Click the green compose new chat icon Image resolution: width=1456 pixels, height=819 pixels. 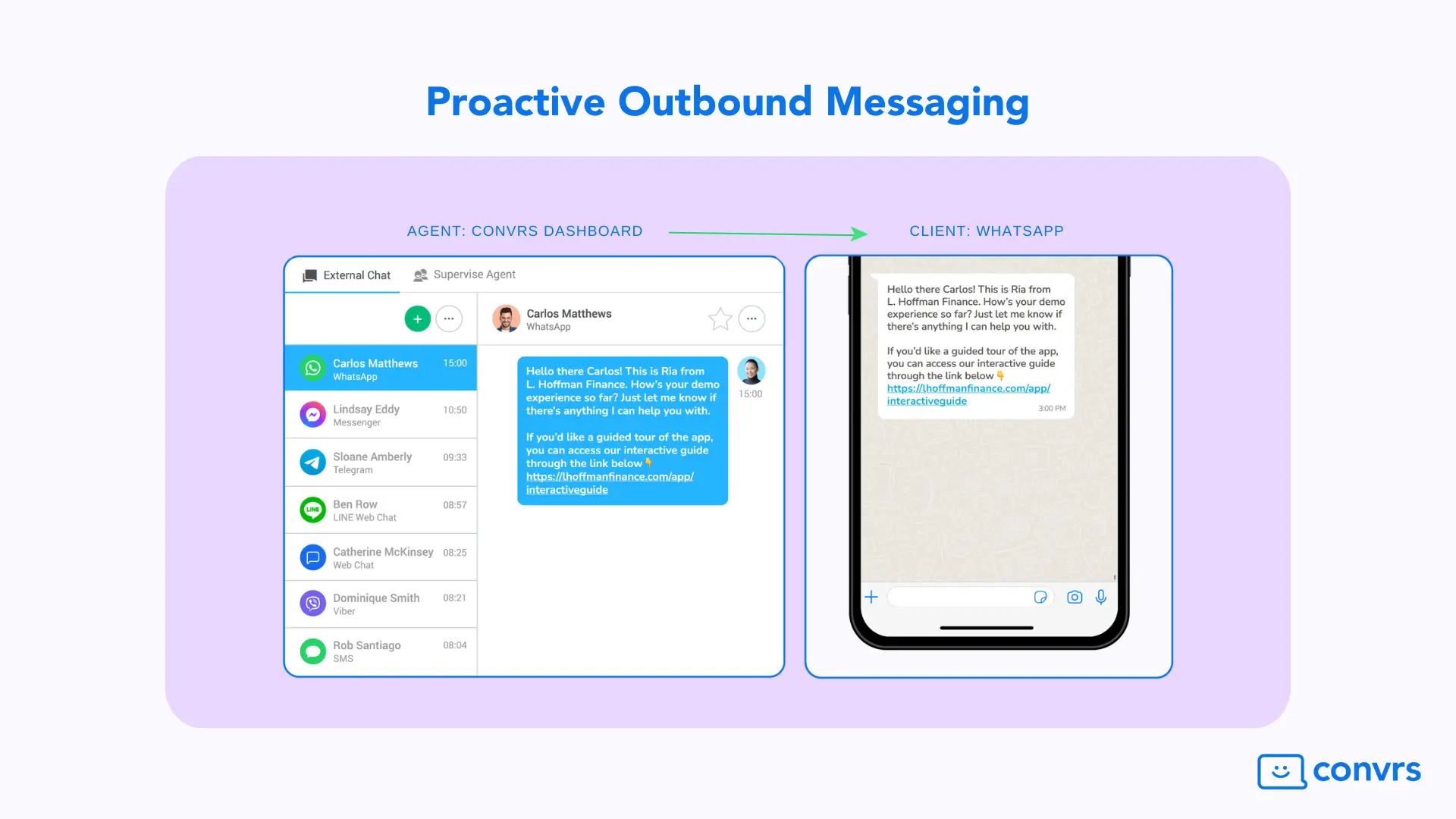(417, 318)
